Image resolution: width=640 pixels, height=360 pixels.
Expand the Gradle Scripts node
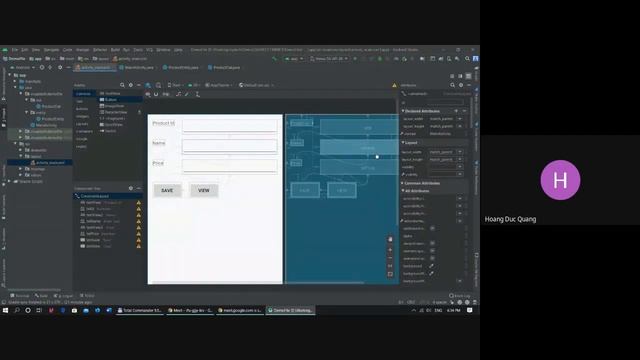point(10,181)
